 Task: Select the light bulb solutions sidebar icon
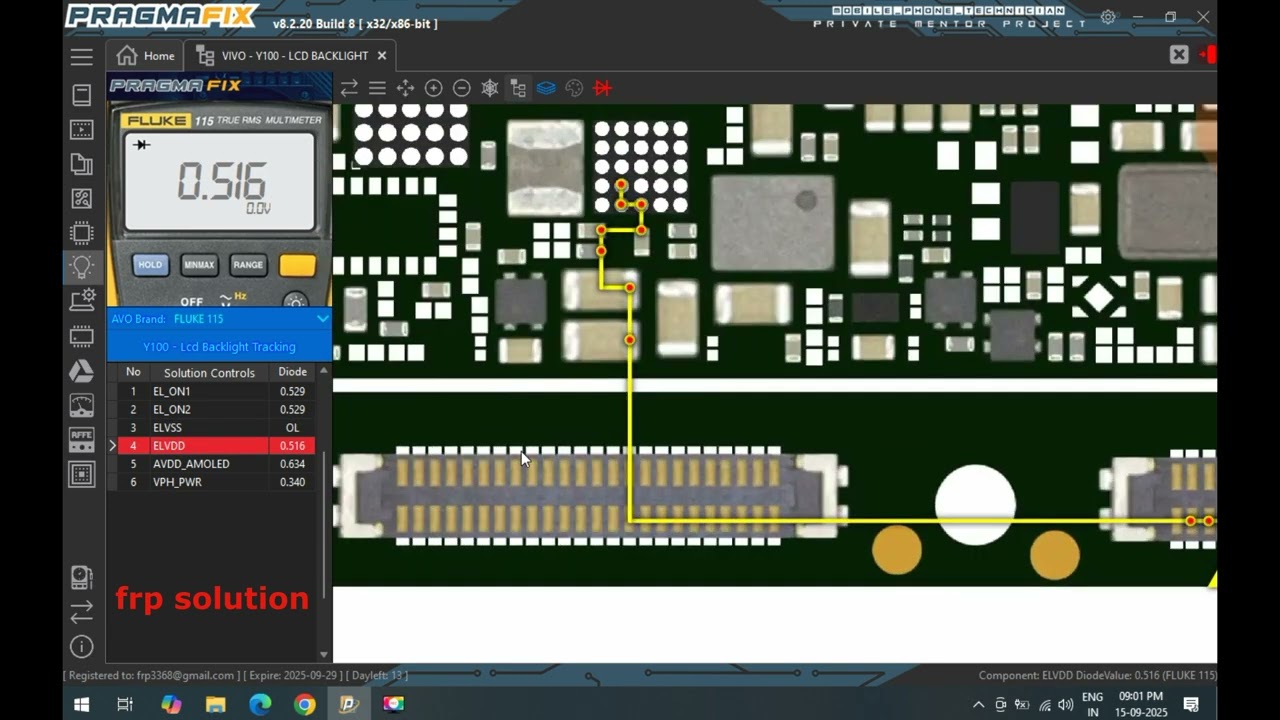82,267
